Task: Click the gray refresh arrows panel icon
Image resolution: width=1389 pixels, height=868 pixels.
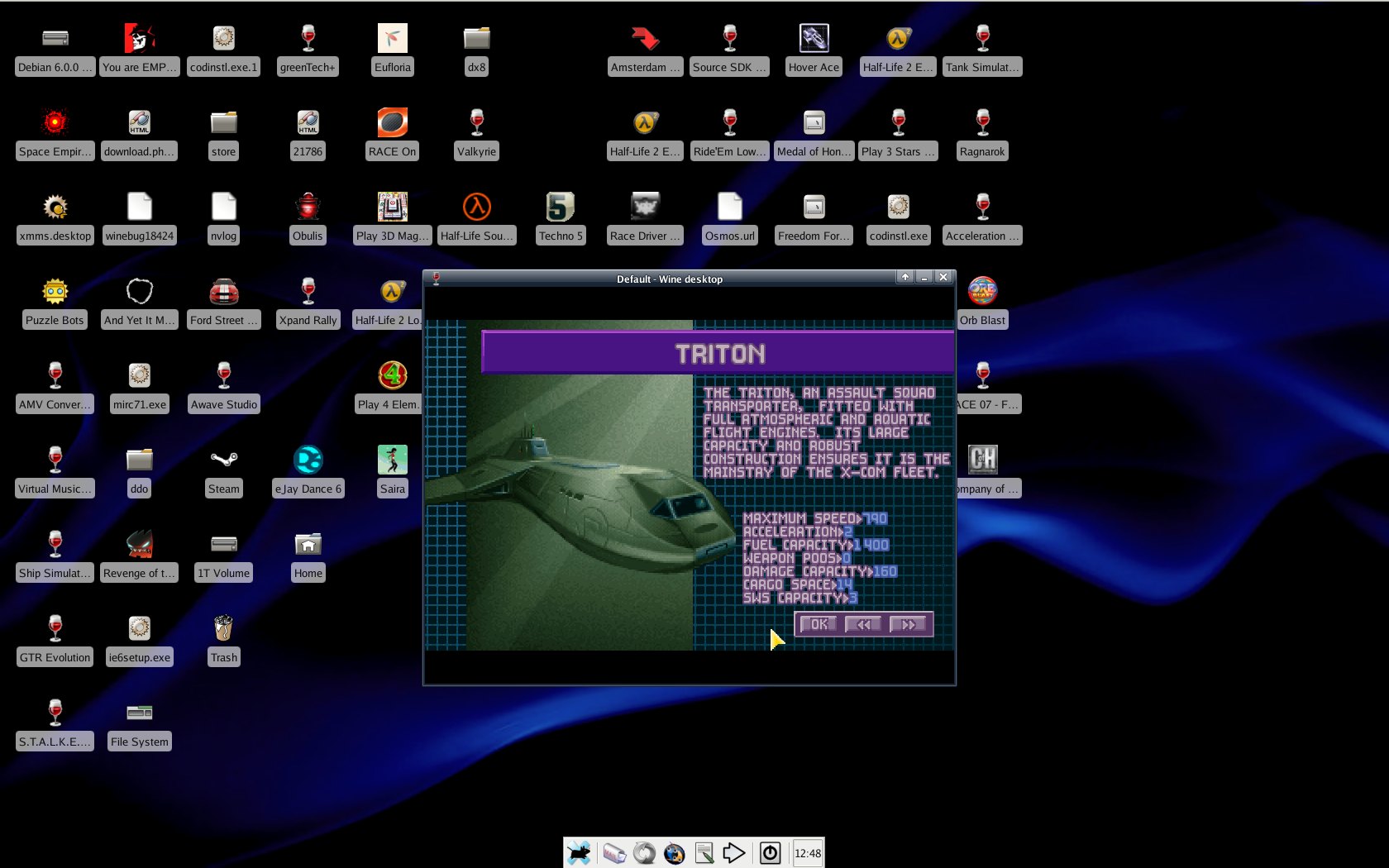Action: pyautogui.click(x=644, y=852)
